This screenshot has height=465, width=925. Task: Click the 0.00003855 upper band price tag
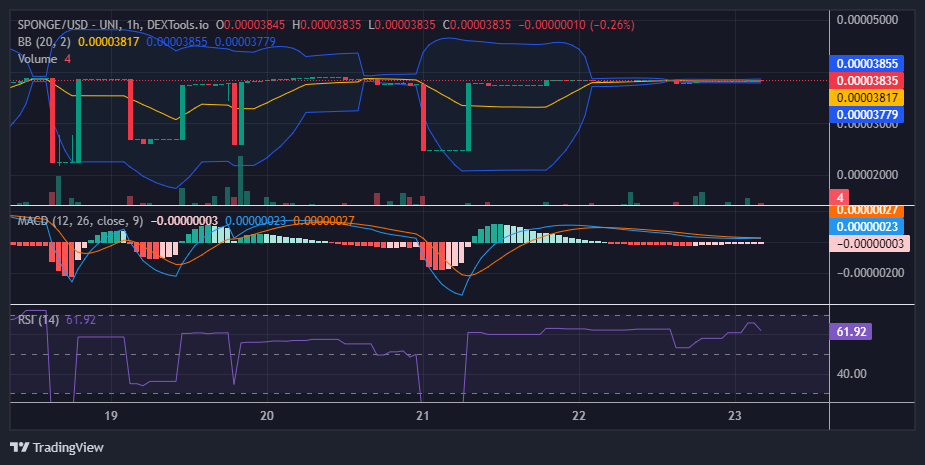(866, 64)
